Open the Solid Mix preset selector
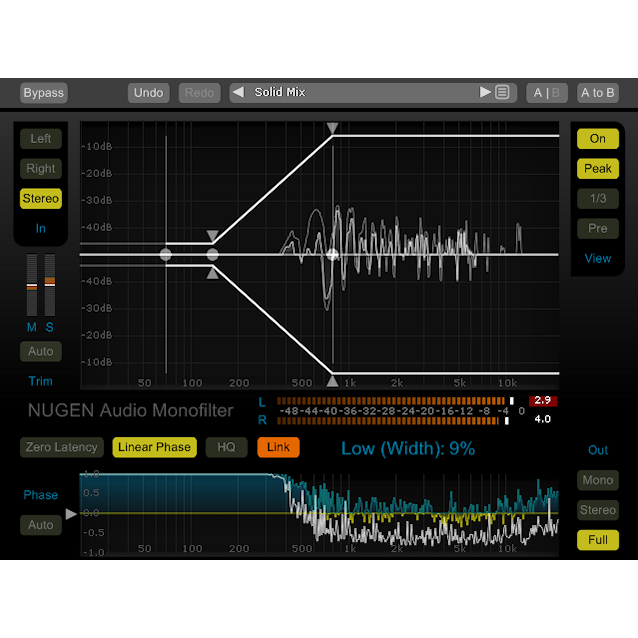The height and width of the screenshot is (638, 638). (360, 92)
